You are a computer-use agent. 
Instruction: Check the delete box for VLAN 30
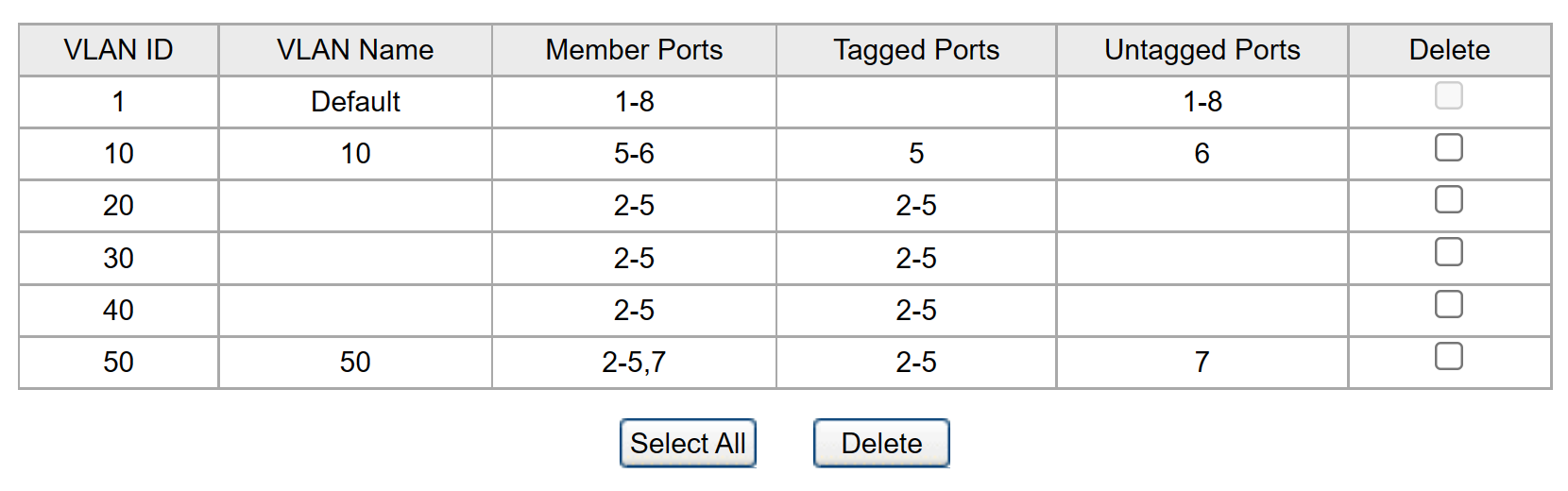point(1448,252)
